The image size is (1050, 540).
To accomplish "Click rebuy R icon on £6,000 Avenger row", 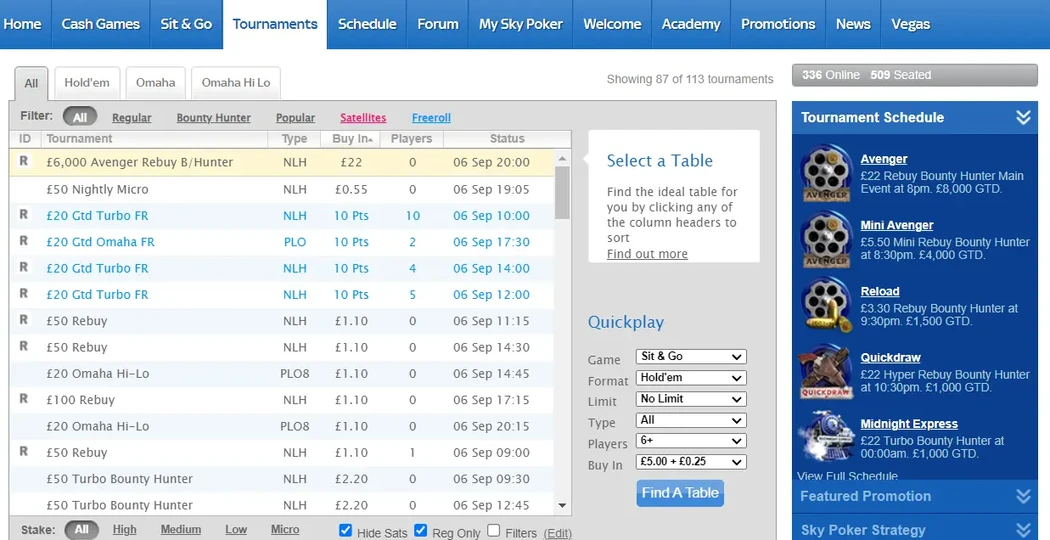I will click(x=24, y=161).
